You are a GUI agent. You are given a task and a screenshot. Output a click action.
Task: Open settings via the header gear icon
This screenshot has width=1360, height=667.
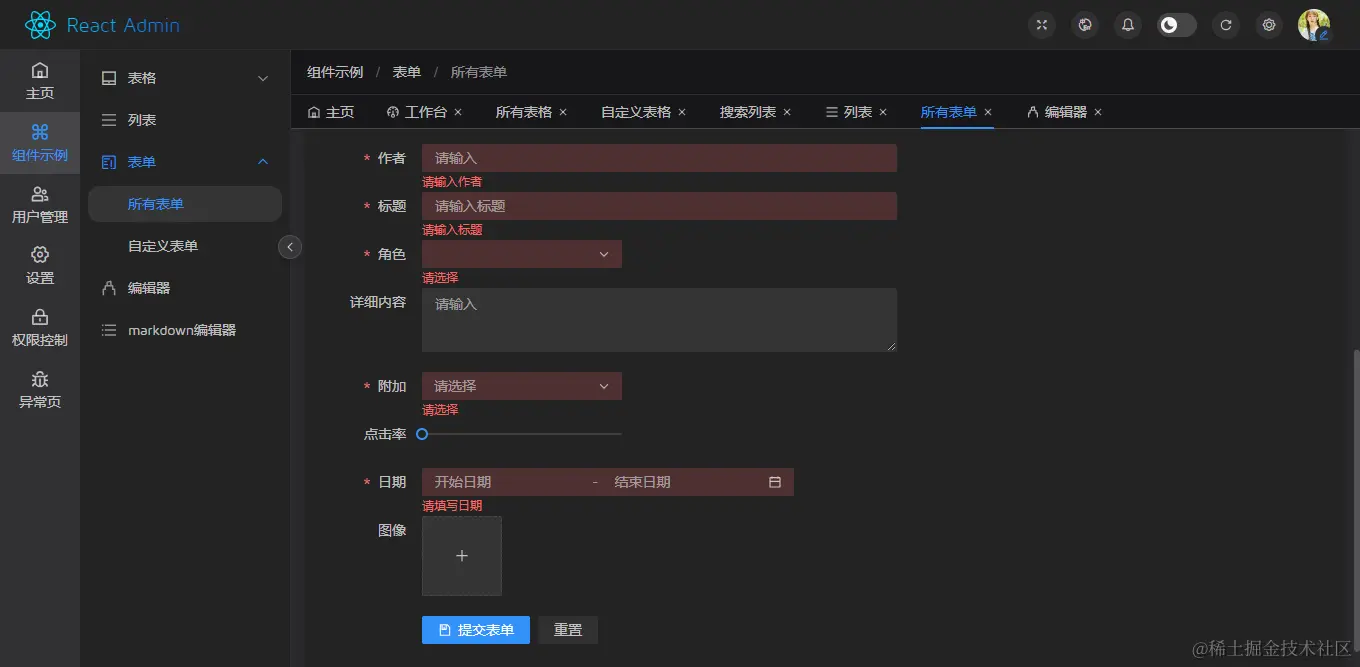[1269, 25]
